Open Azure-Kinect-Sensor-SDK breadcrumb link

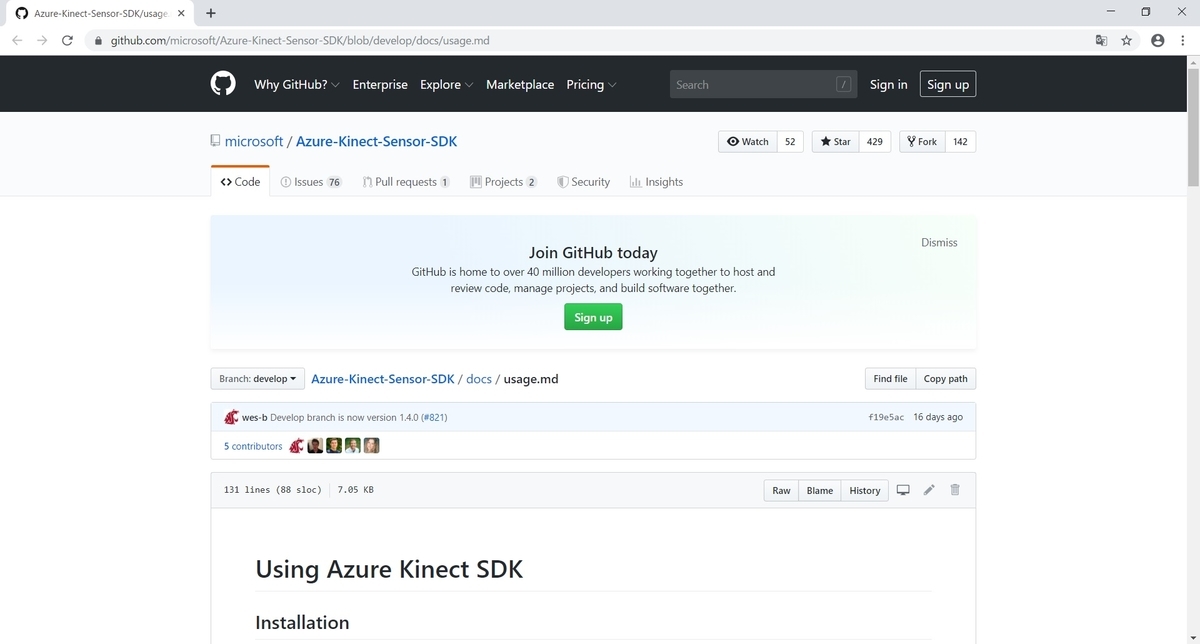(383, 379)
